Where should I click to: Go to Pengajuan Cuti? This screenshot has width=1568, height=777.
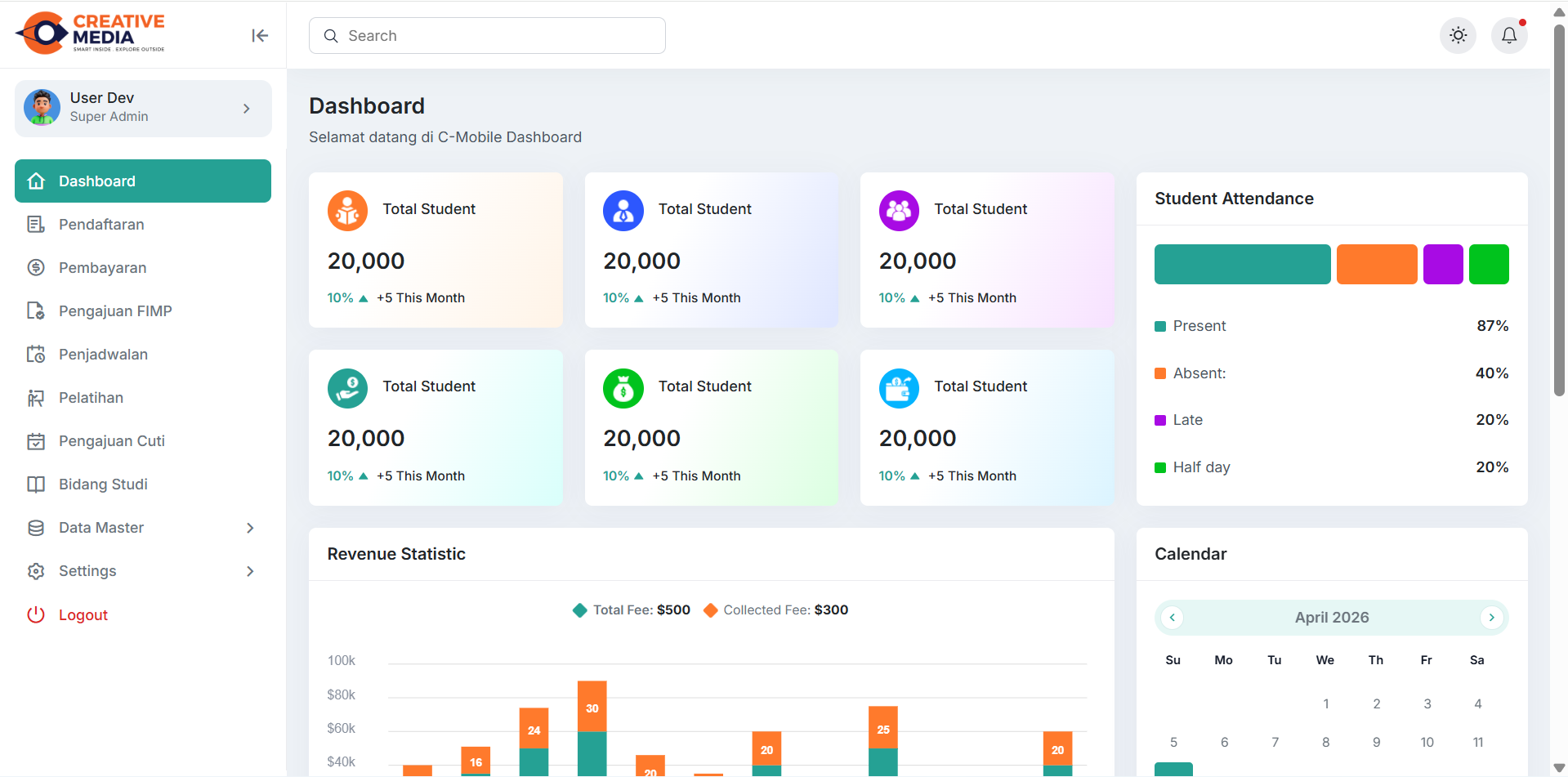(143, 441)
